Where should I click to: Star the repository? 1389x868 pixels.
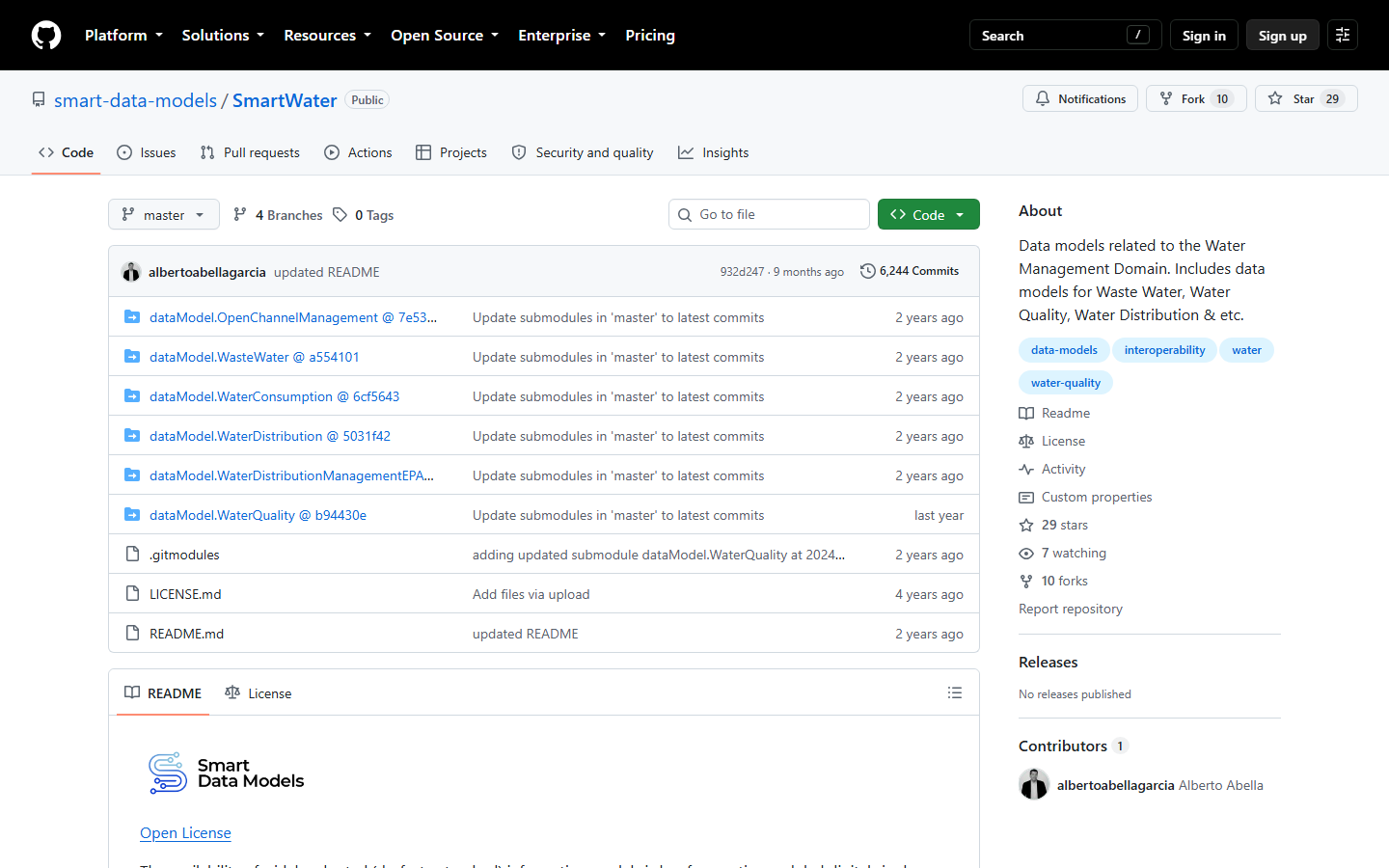pyautogui.click(x=1306, y=98)
